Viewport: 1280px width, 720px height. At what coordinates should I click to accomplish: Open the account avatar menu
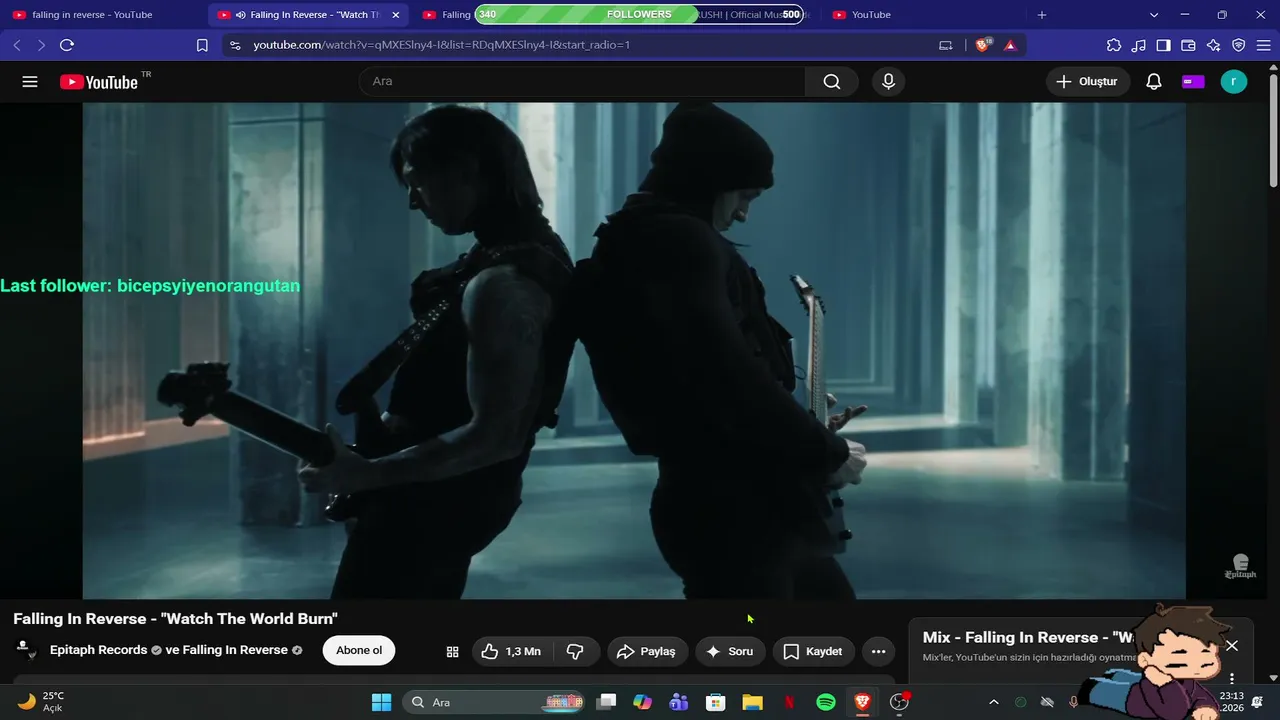point(1234,82)
